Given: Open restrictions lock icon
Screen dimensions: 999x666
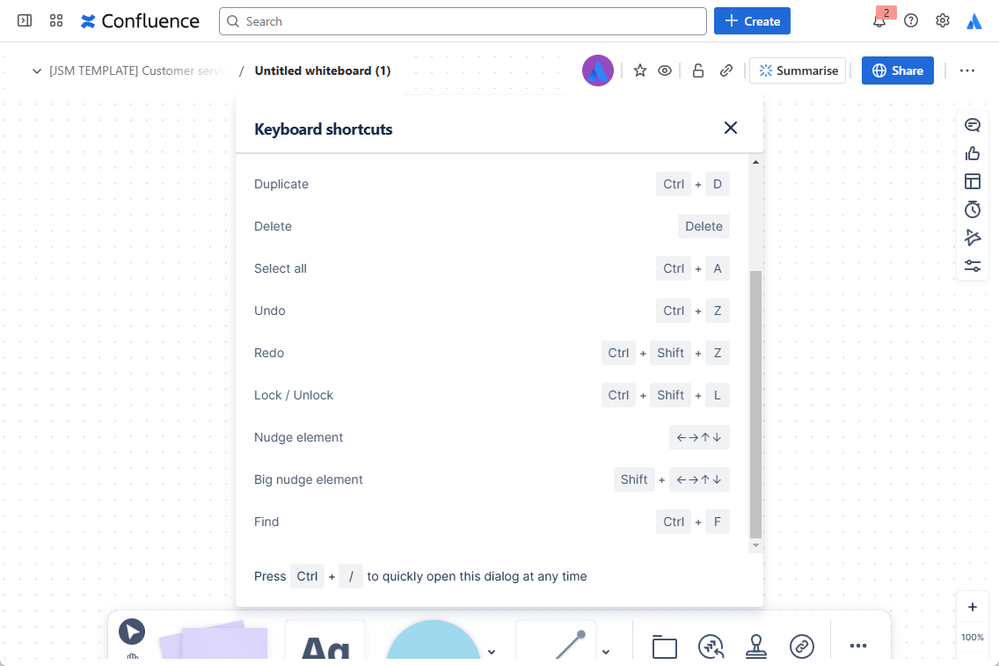Looking at the screenshot, I should coord(698,71).
